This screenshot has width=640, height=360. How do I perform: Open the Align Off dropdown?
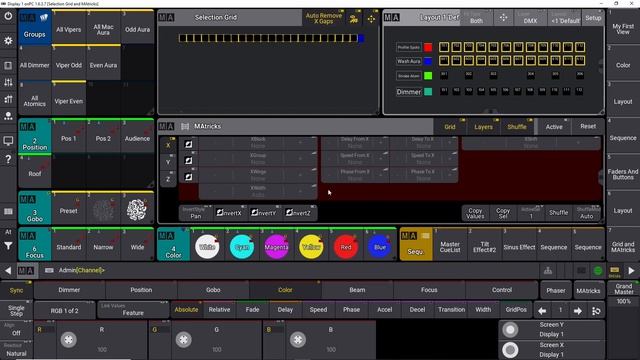tap(16, 330)
